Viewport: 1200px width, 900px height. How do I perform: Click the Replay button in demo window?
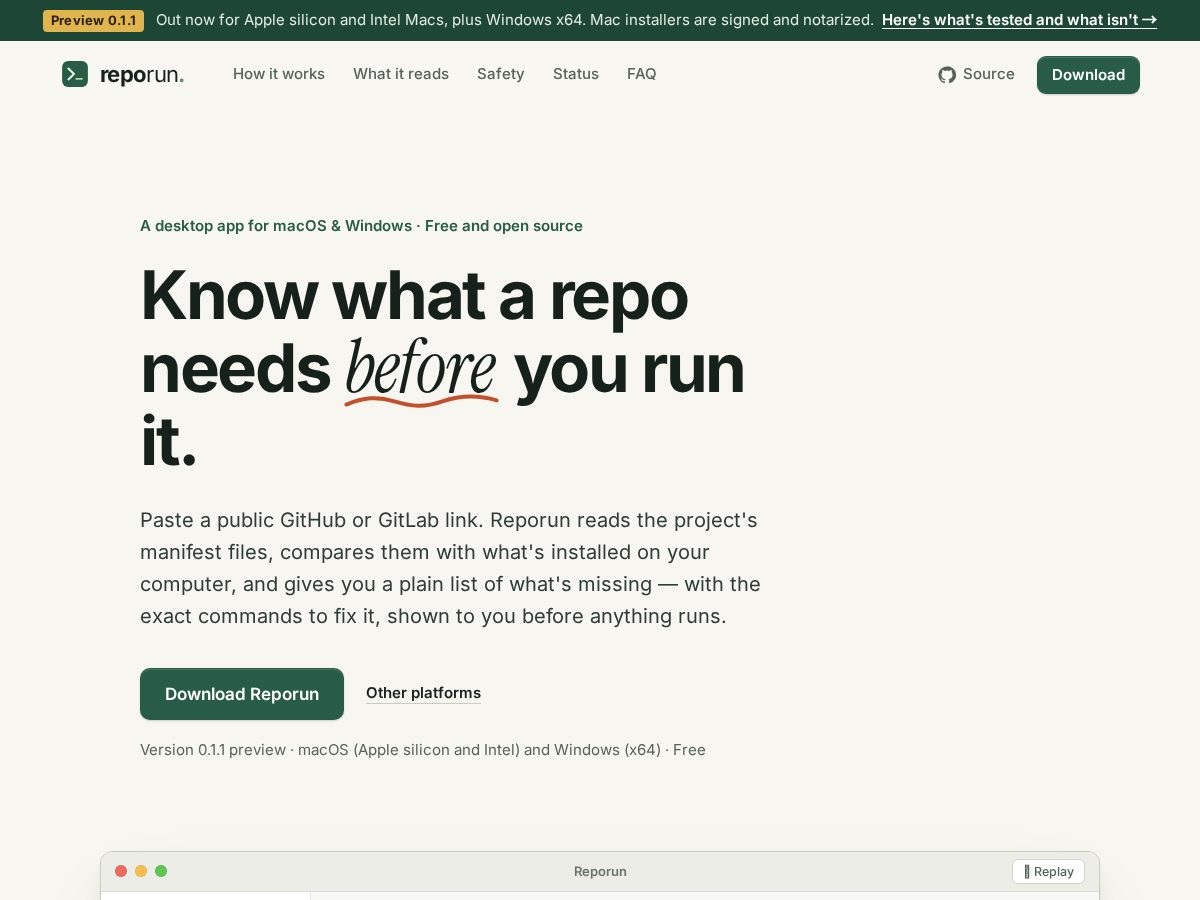click(x=1048, y=871)
